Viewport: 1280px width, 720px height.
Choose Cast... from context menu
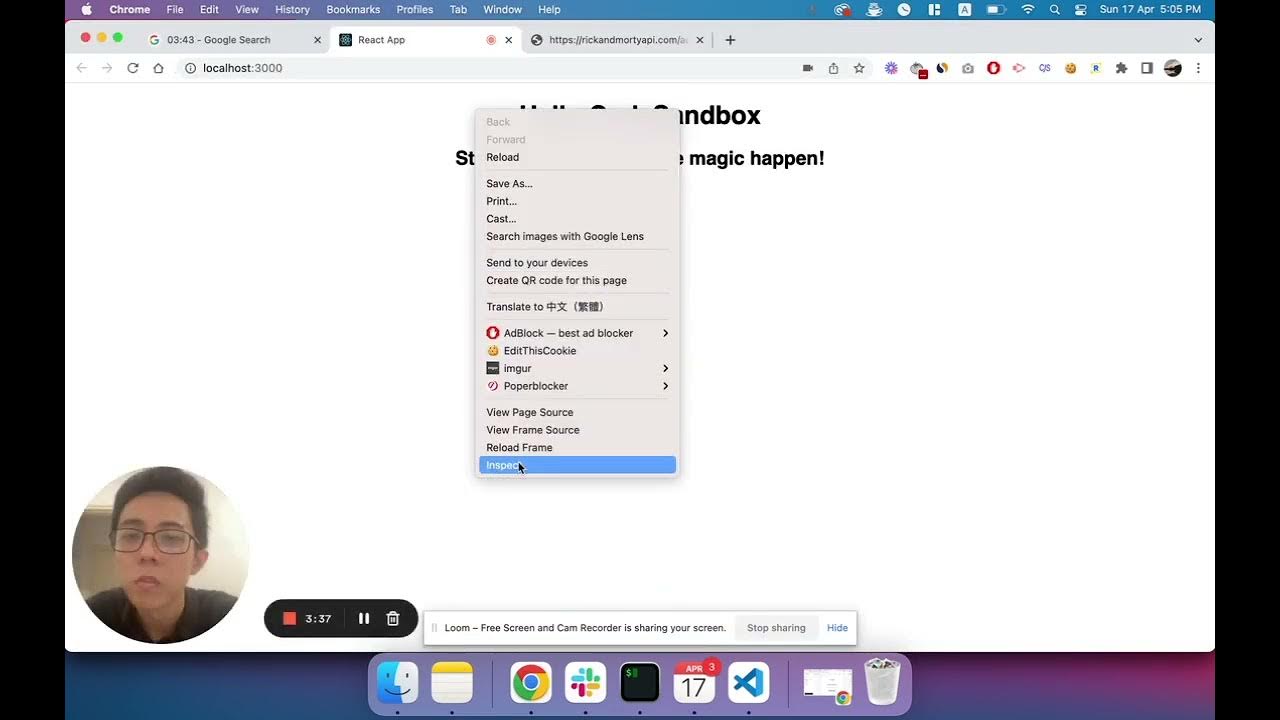(577, 219)
